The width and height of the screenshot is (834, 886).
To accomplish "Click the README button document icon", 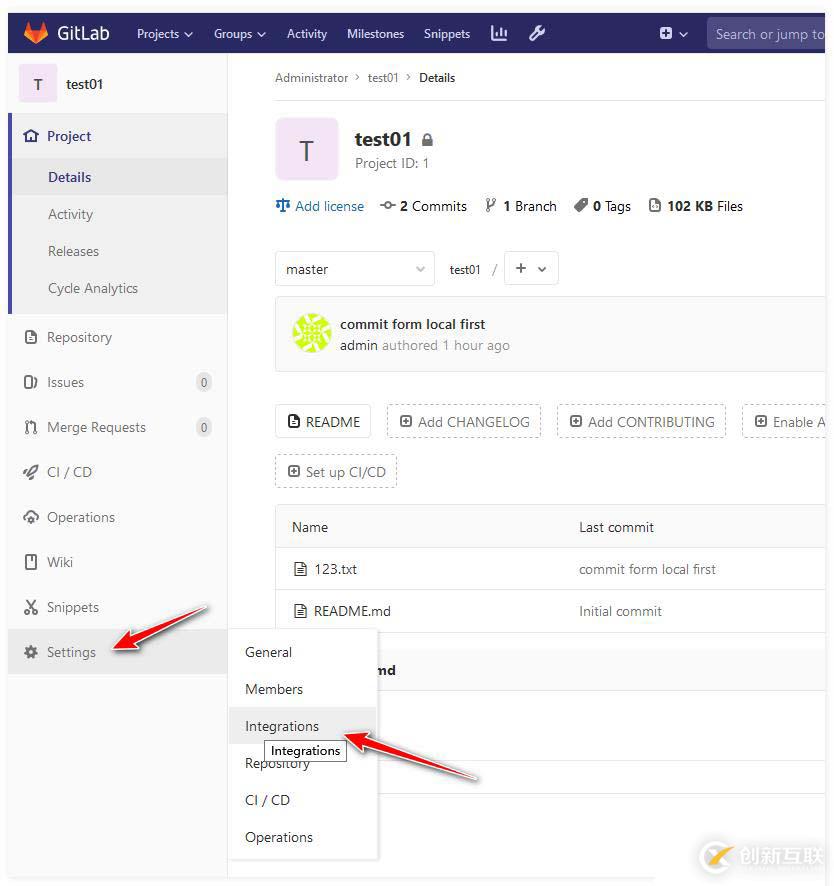I will click(x=293, y=421).
